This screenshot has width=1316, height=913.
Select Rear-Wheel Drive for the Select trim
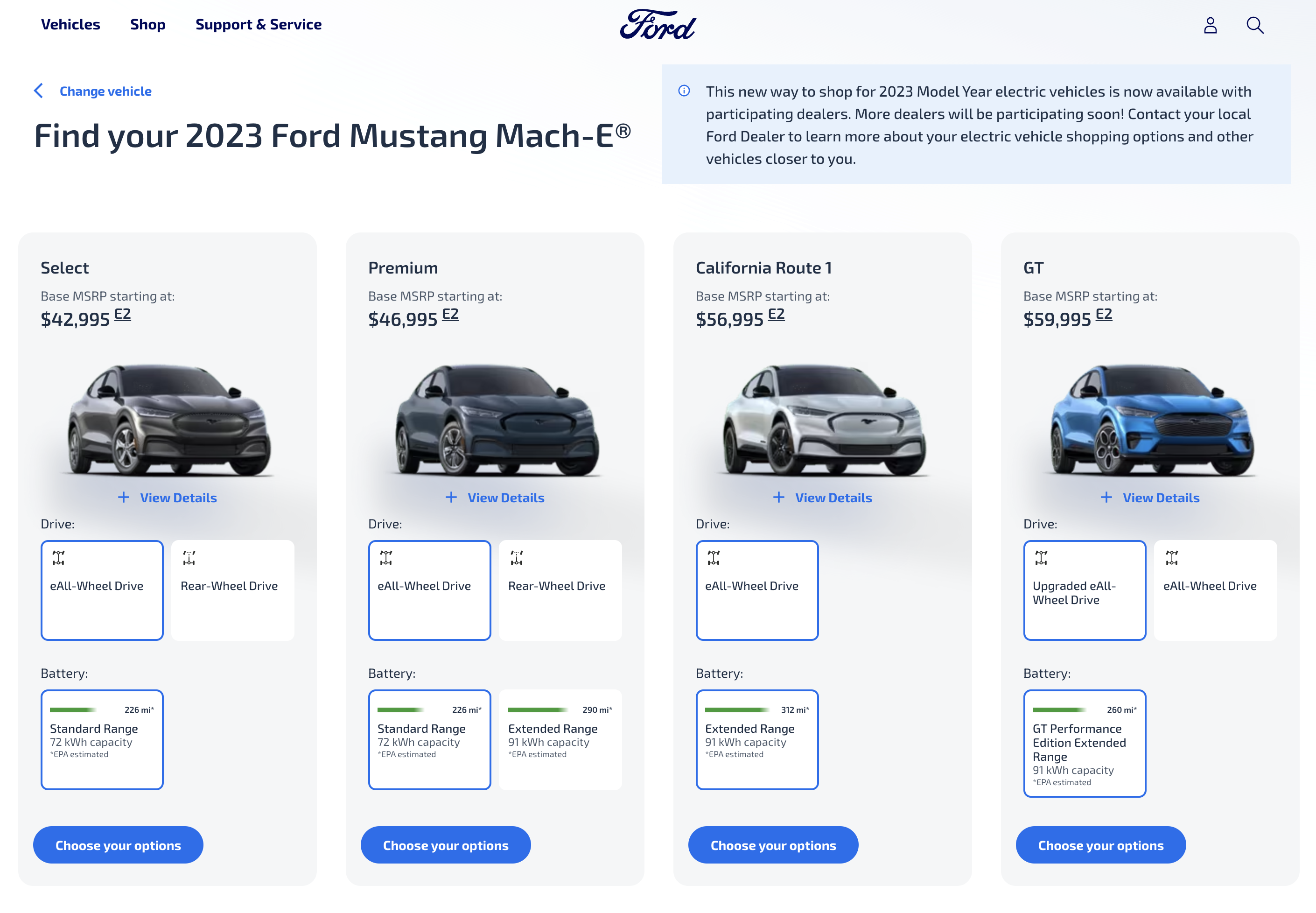coord(231,590)
